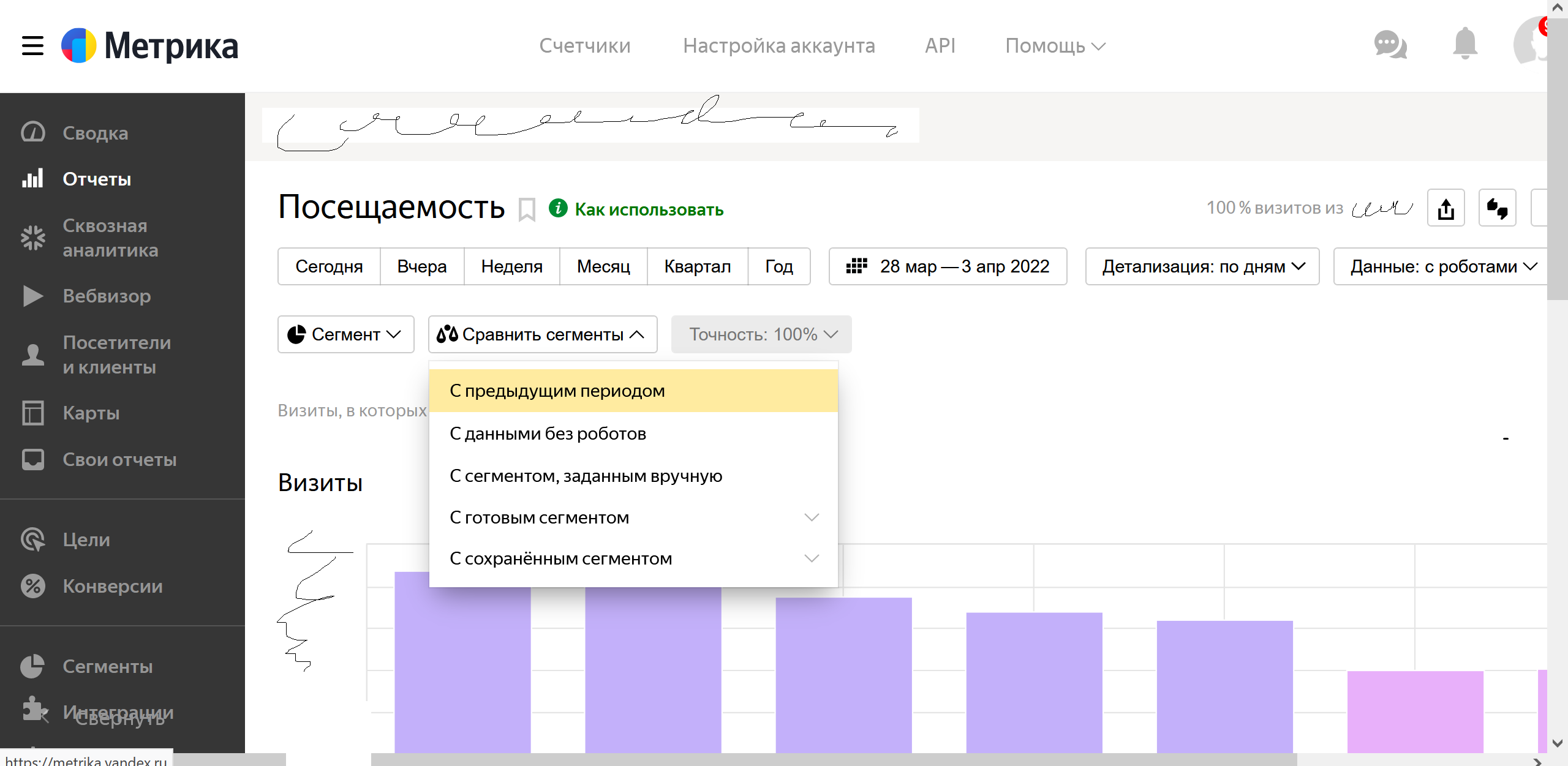Select the Месяц period
The width and height of the screenshot is (1568, 766).
point(603,266)
